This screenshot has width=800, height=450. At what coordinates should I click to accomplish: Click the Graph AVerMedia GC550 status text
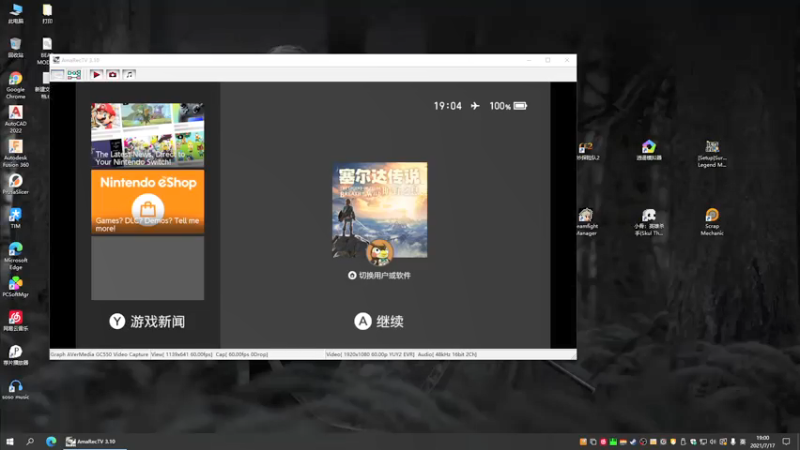pos(99,354)
